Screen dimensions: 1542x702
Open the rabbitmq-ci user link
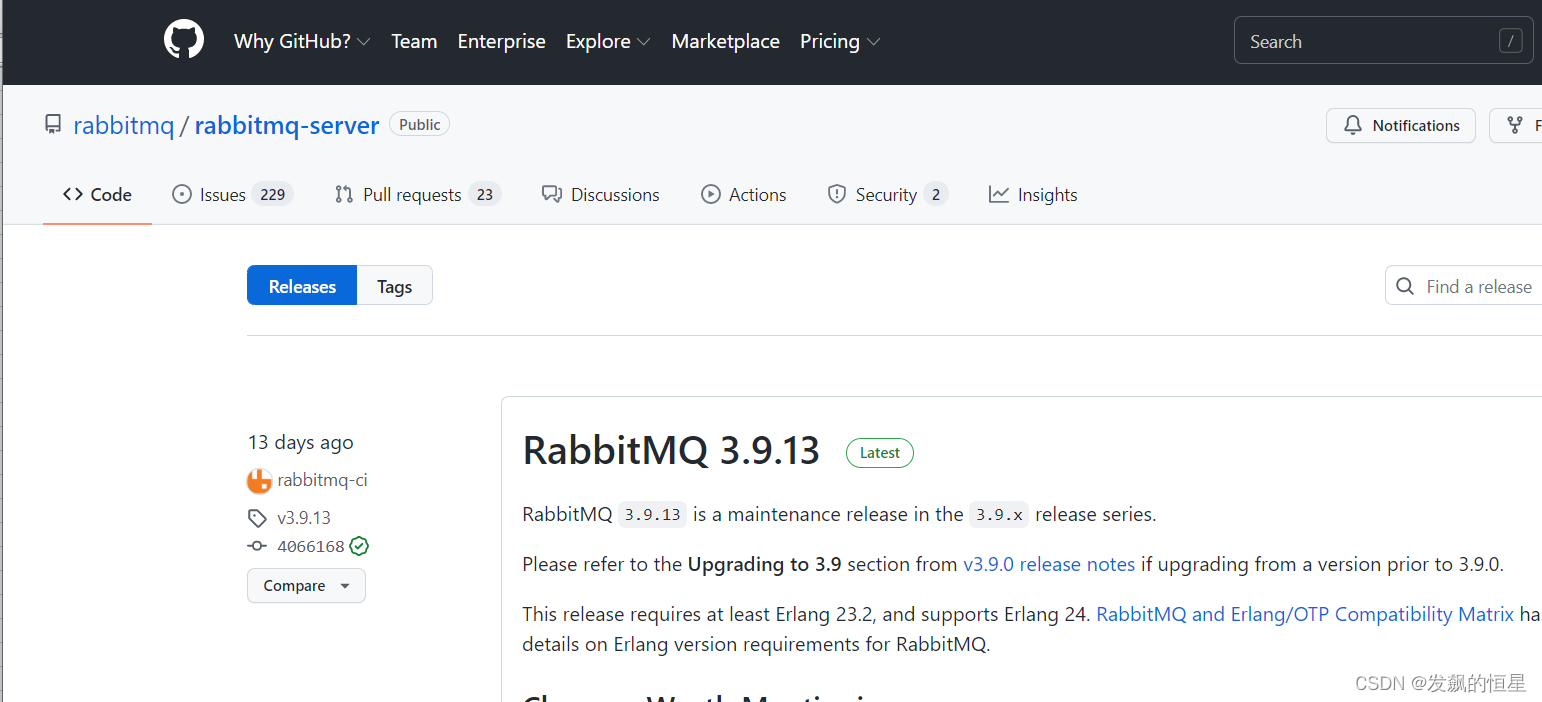[x=322, y=480]
